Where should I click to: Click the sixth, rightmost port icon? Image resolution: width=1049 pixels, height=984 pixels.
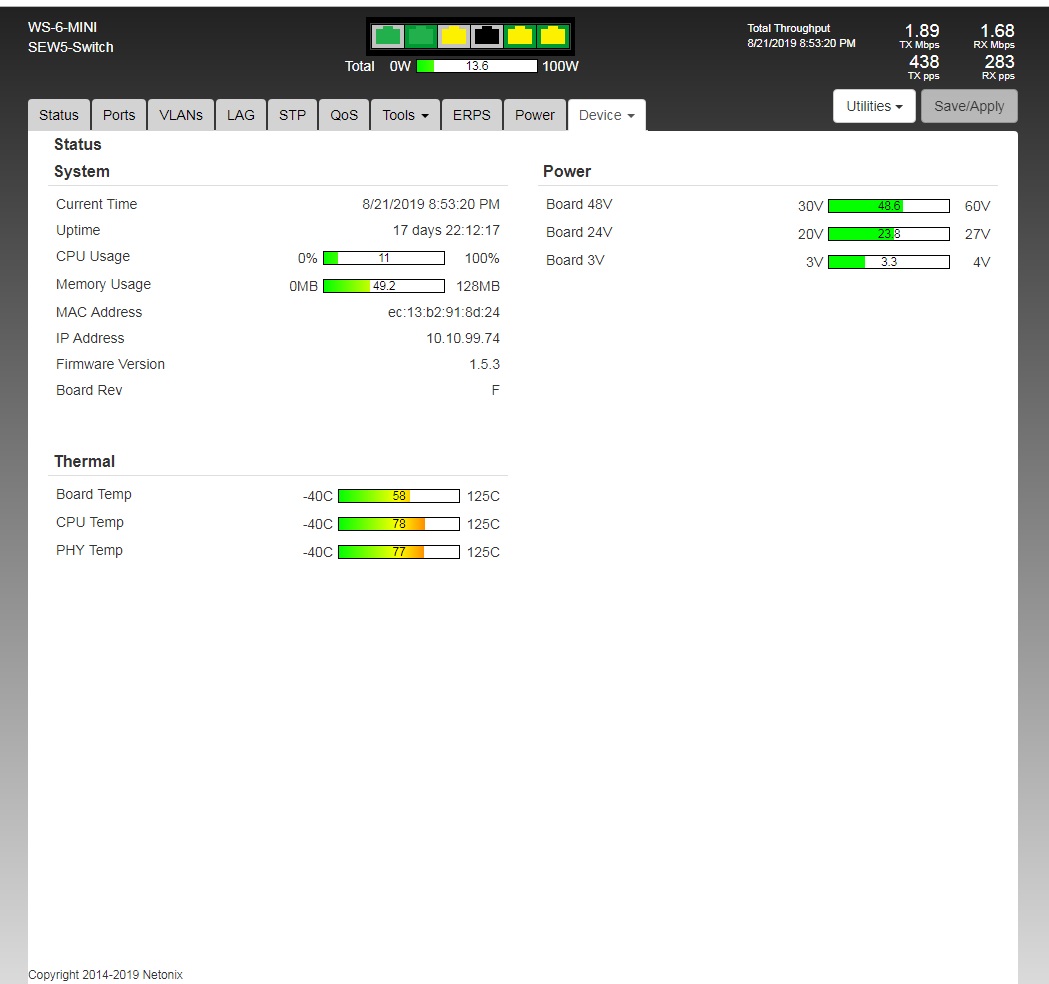coord(553,36)
